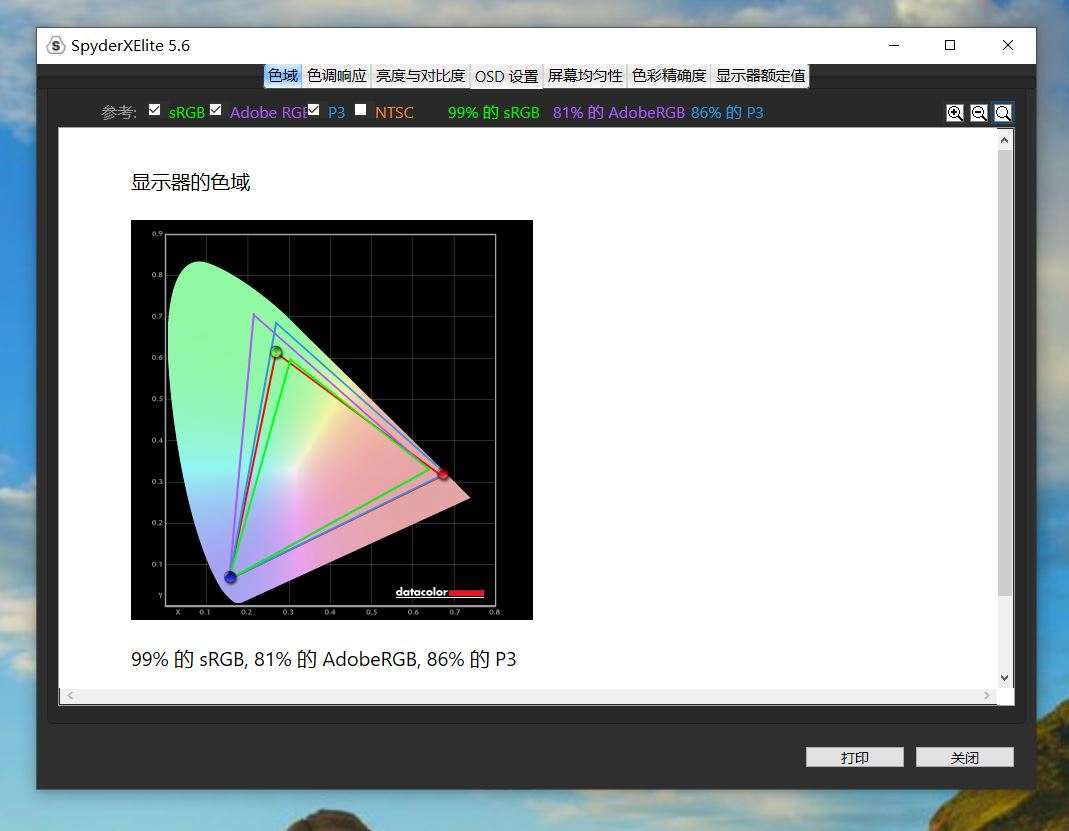Click the gamut result text below the diagram
This screenshot has width=1069, height=831.
pyautogui.click(x=324, y=659)
